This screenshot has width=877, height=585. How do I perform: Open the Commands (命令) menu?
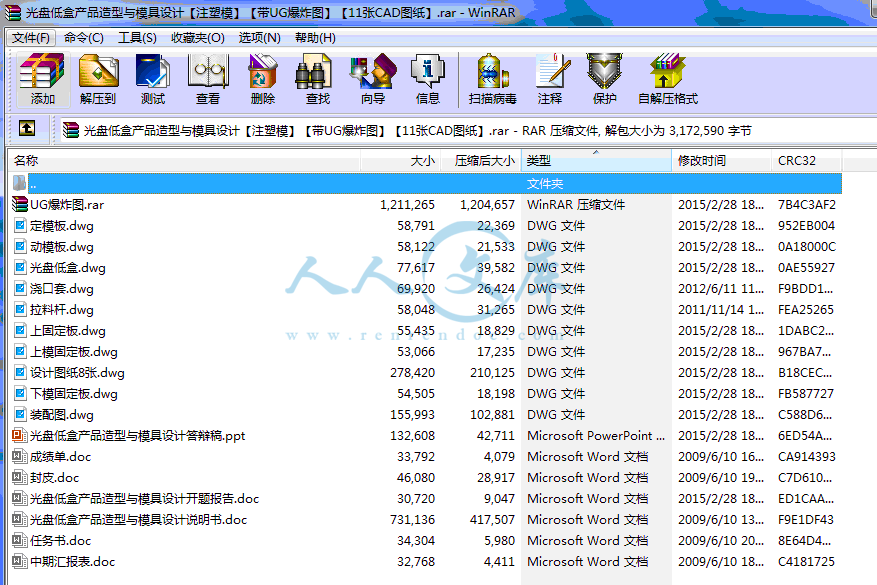84,37
